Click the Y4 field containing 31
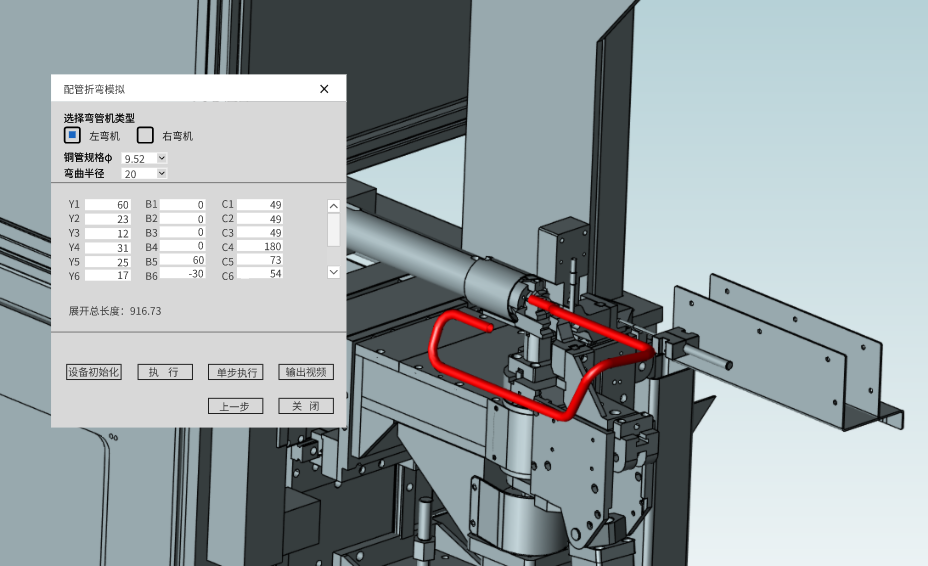928x566 pixels. click(108, 247)
